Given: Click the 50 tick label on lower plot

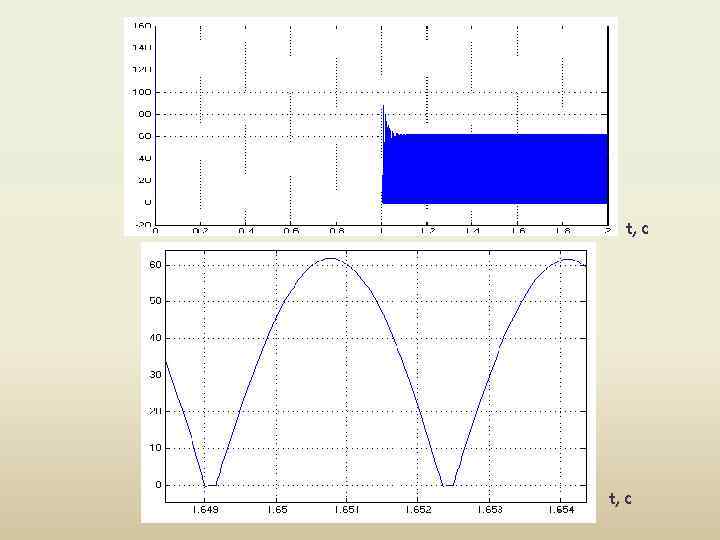Looking at the screenshot, I should point(155,301).
